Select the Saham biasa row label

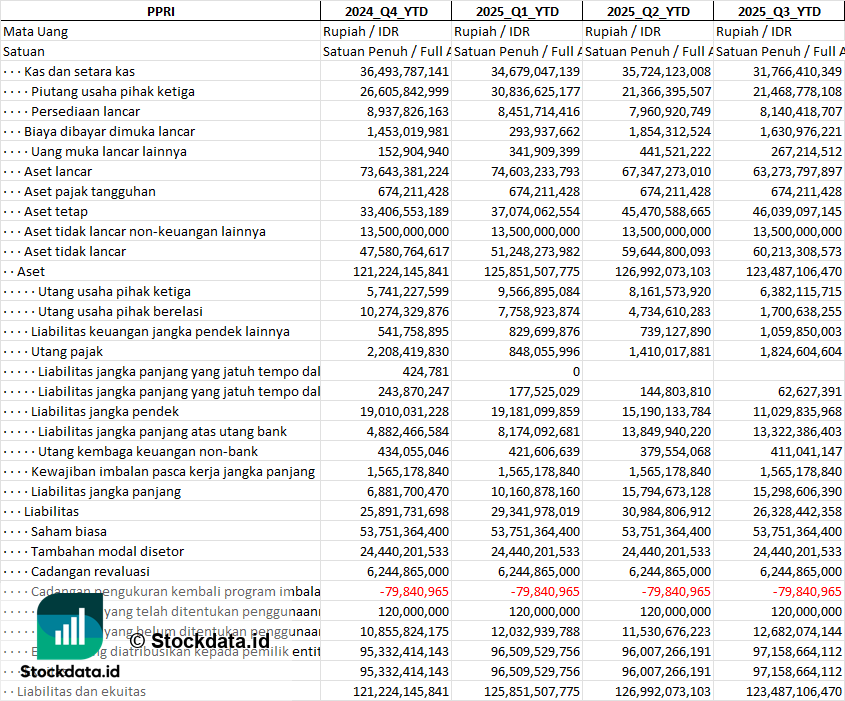click(68, 531)
